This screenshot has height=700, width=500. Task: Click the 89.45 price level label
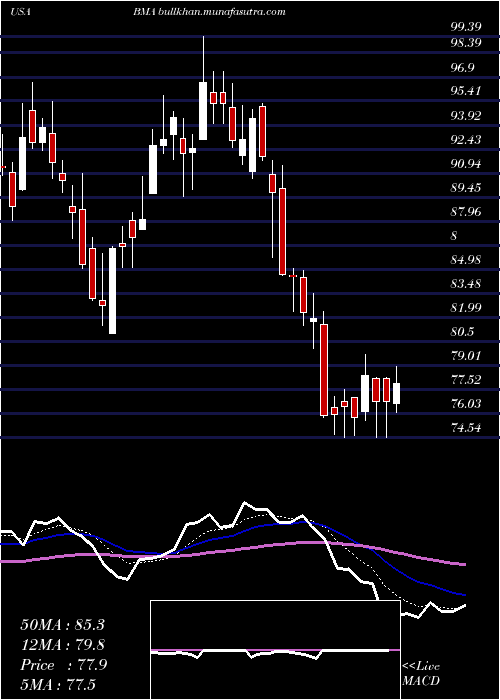click(466, 188)
